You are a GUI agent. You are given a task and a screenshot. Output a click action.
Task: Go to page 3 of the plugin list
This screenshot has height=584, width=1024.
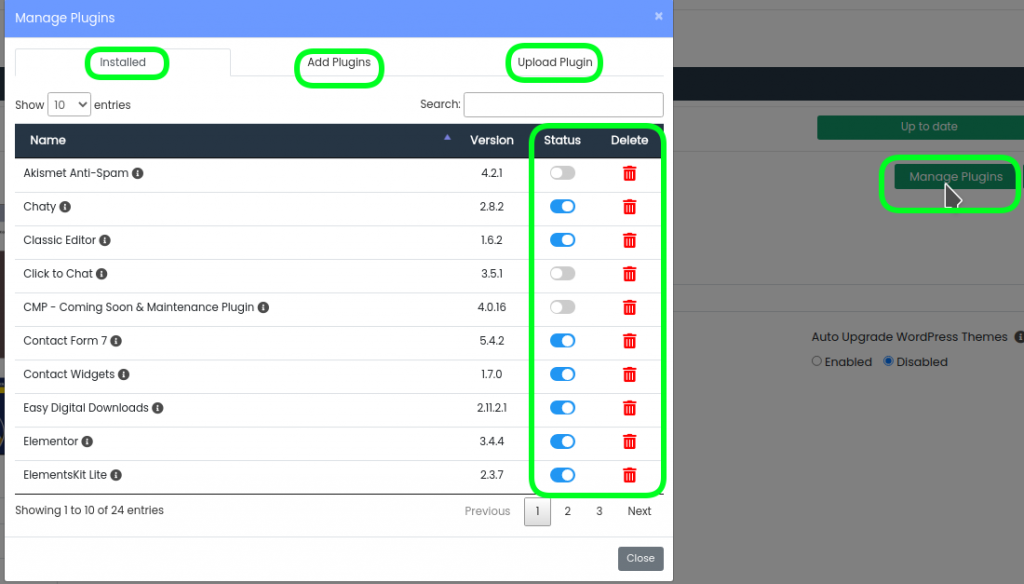pyautogui.click(x=597, y=511)
